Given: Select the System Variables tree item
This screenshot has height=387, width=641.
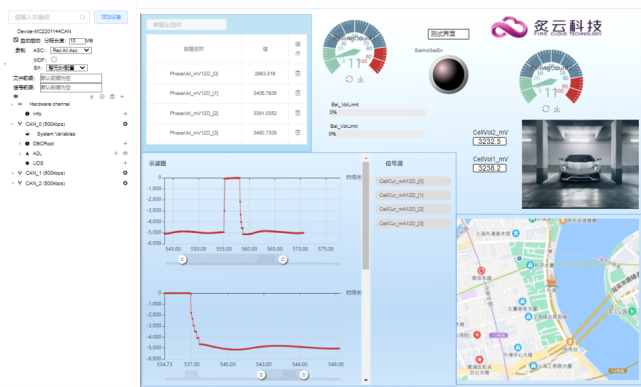Looking at the screenshot, I should [56, 134].
